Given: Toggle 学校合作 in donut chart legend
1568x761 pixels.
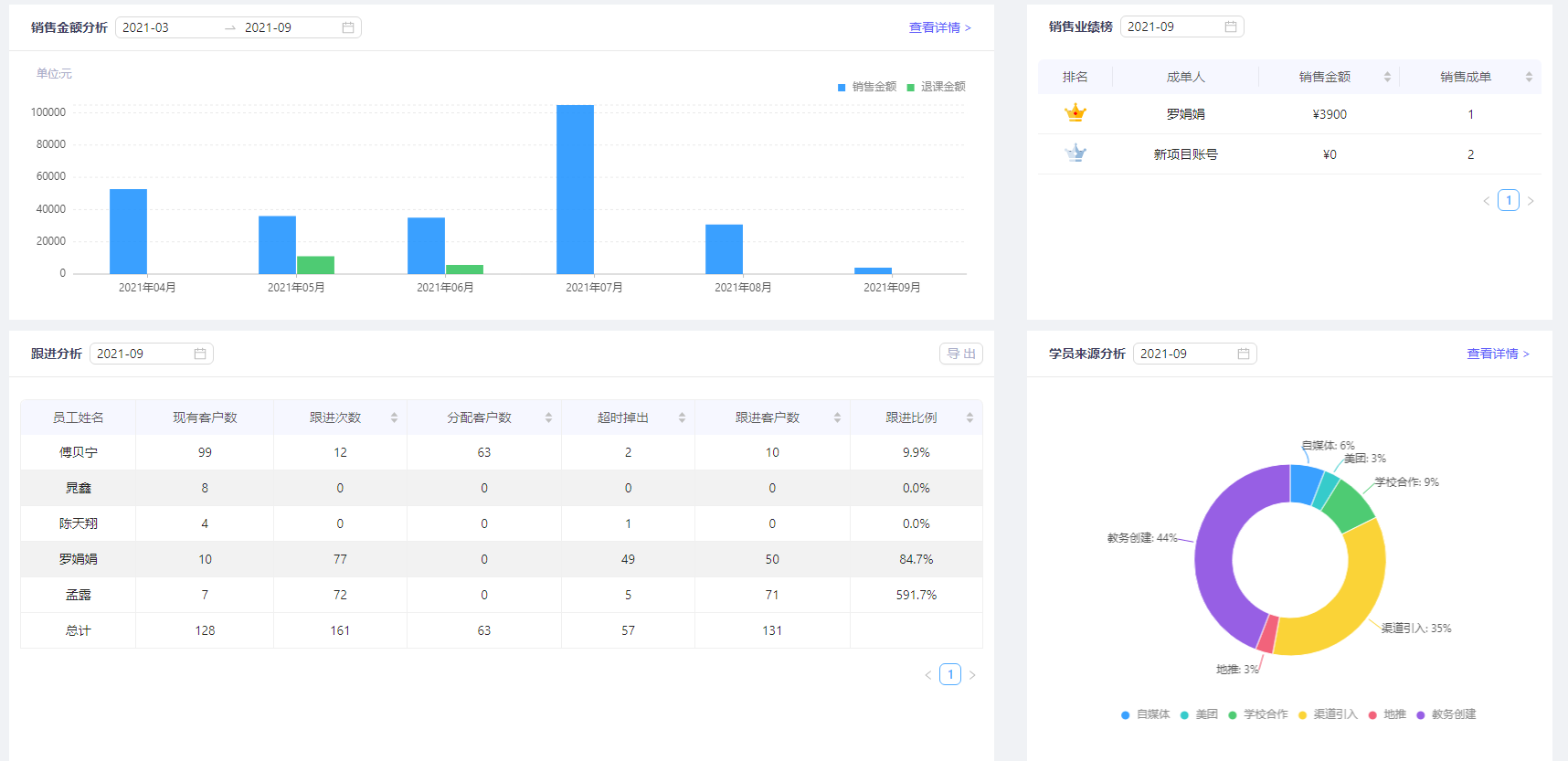Looking at the screenshot, I should coord(1258,714).
